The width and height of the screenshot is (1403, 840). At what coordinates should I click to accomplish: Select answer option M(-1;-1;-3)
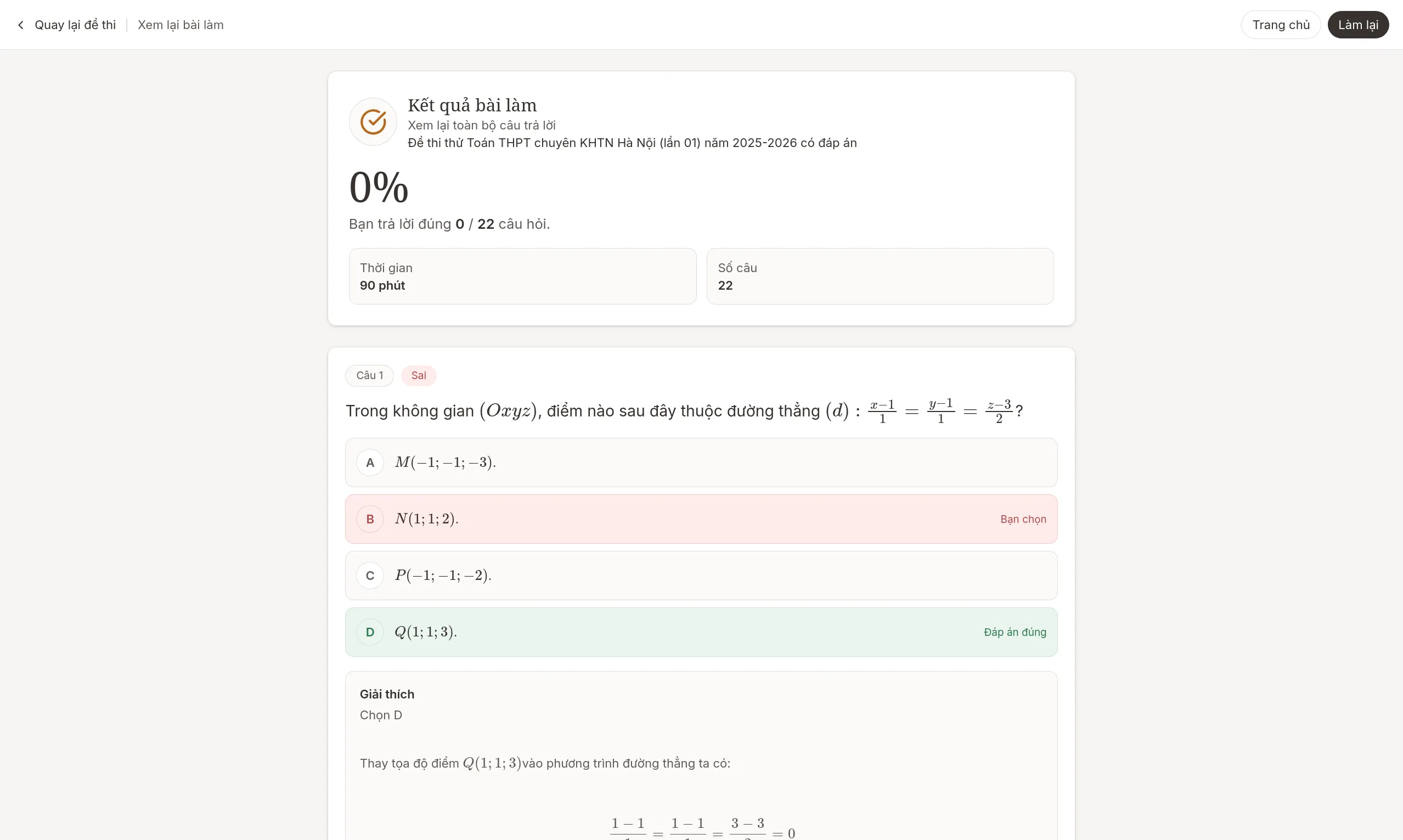tap(701, 462)
